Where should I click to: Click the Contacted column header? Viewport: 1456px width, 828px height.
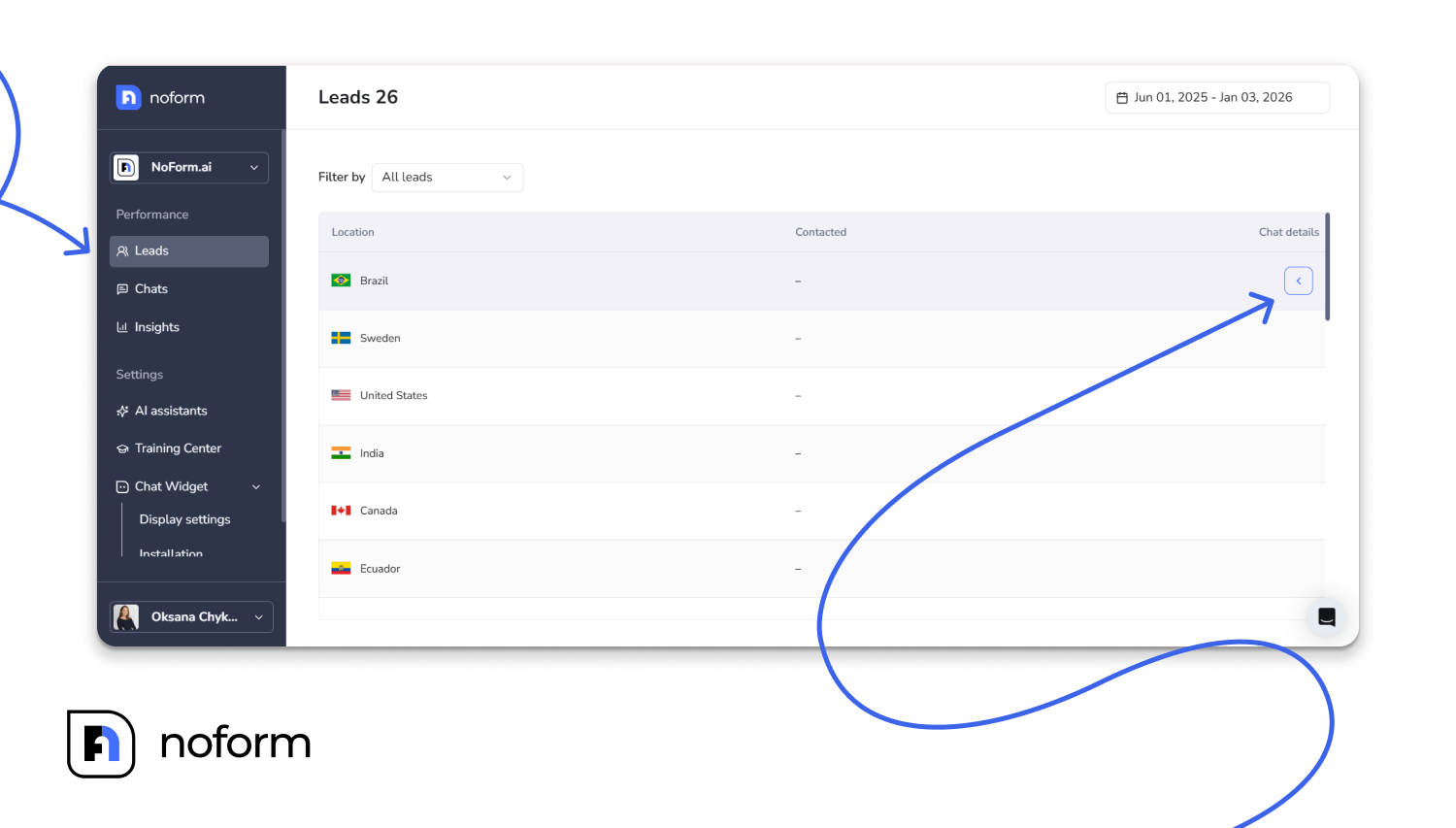[820, 232]
